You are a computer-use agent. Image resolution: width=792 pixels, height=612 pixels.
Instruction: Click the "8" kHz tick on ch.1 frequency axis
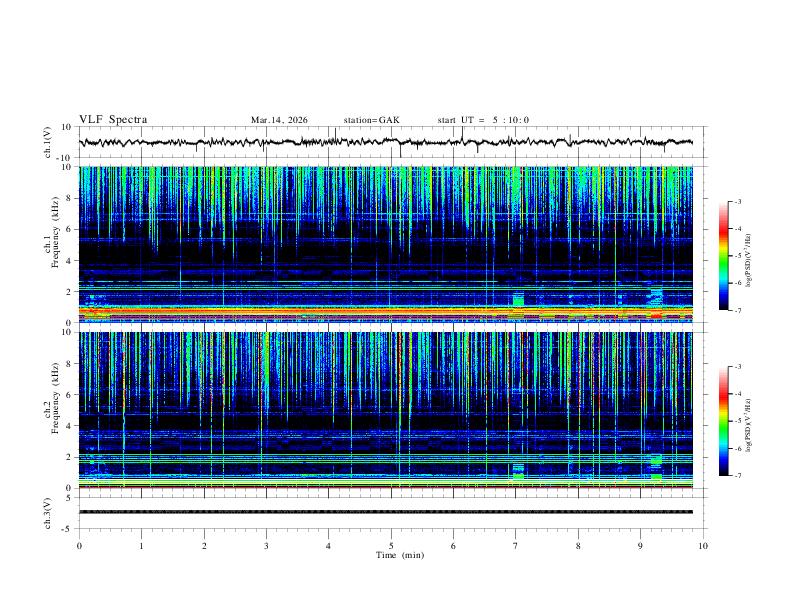tap(69, 198)
